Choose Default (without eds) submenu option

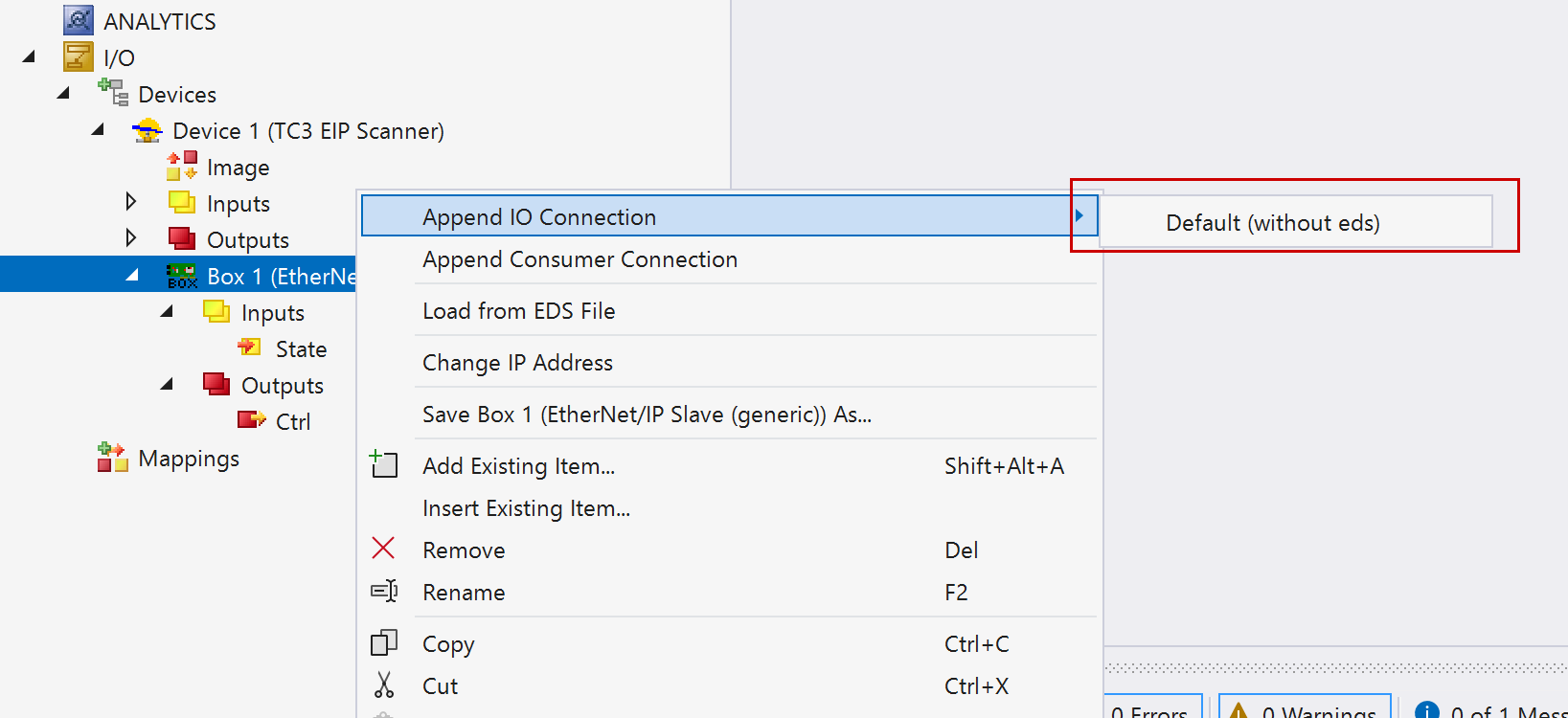(1272, 223)
